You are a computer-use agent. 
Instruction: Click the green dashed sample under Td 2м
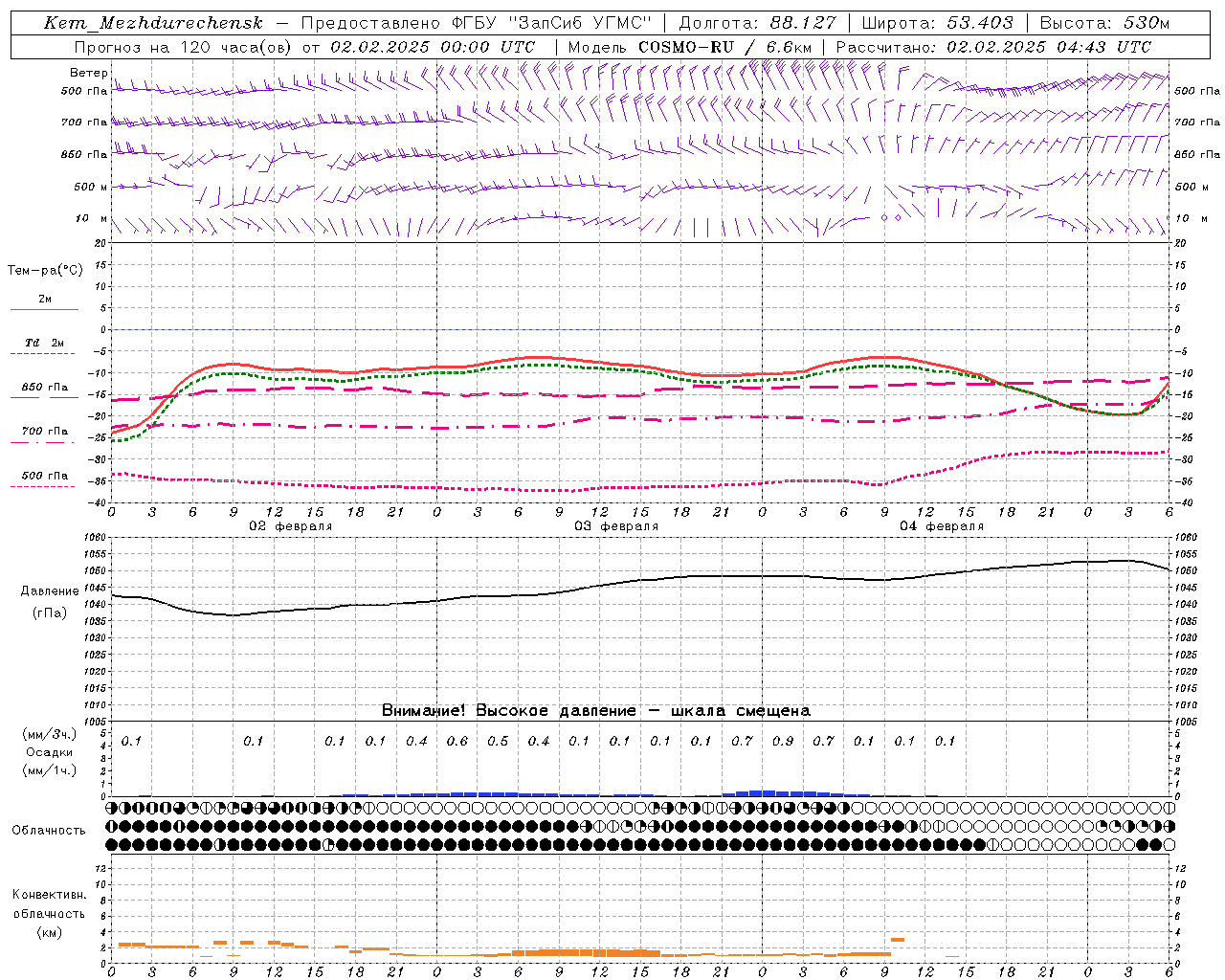pos(42,354)
